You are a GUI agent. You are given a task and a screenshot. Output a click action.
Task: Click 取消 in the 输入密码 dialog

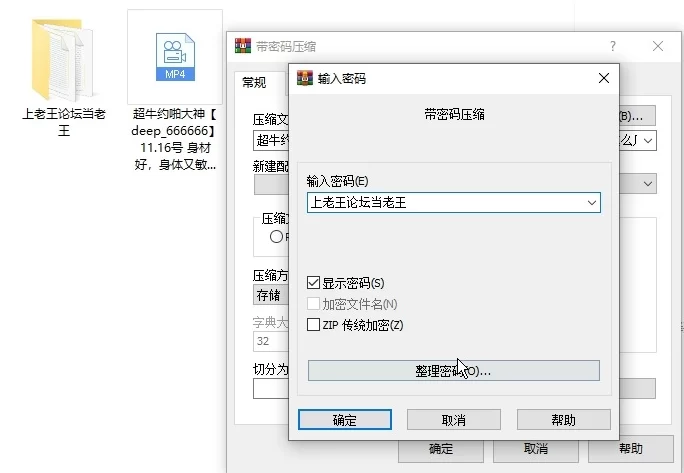point(454,420)
